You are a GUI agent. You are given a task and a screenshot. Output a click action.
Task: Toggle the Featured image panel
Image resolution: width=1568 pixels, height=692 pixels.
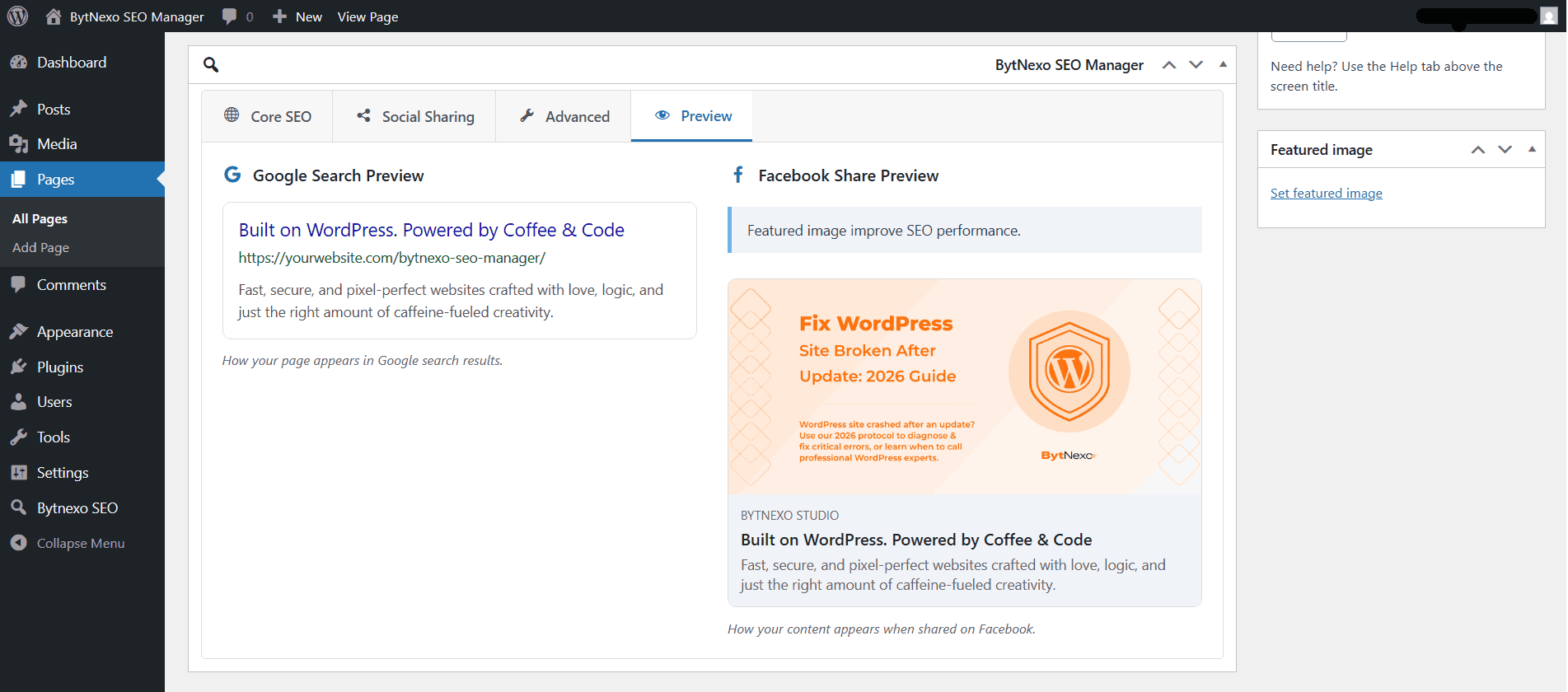1532,149
